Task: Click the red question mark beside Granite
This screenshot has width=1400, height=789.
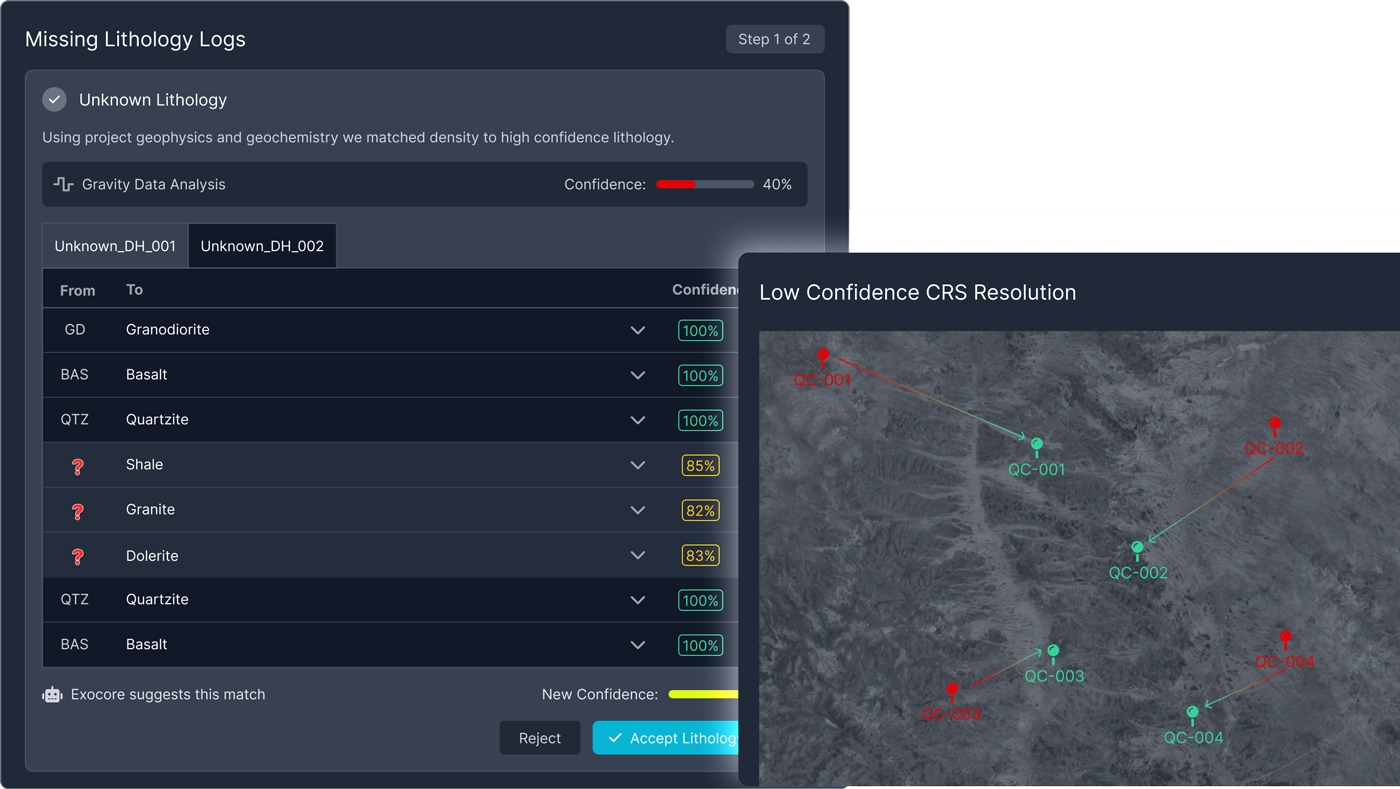Action: click(78, 510)
